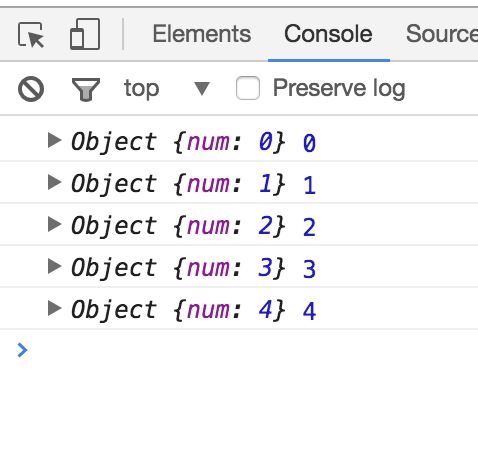Click the Preserve log label text

tap(339, 89)
